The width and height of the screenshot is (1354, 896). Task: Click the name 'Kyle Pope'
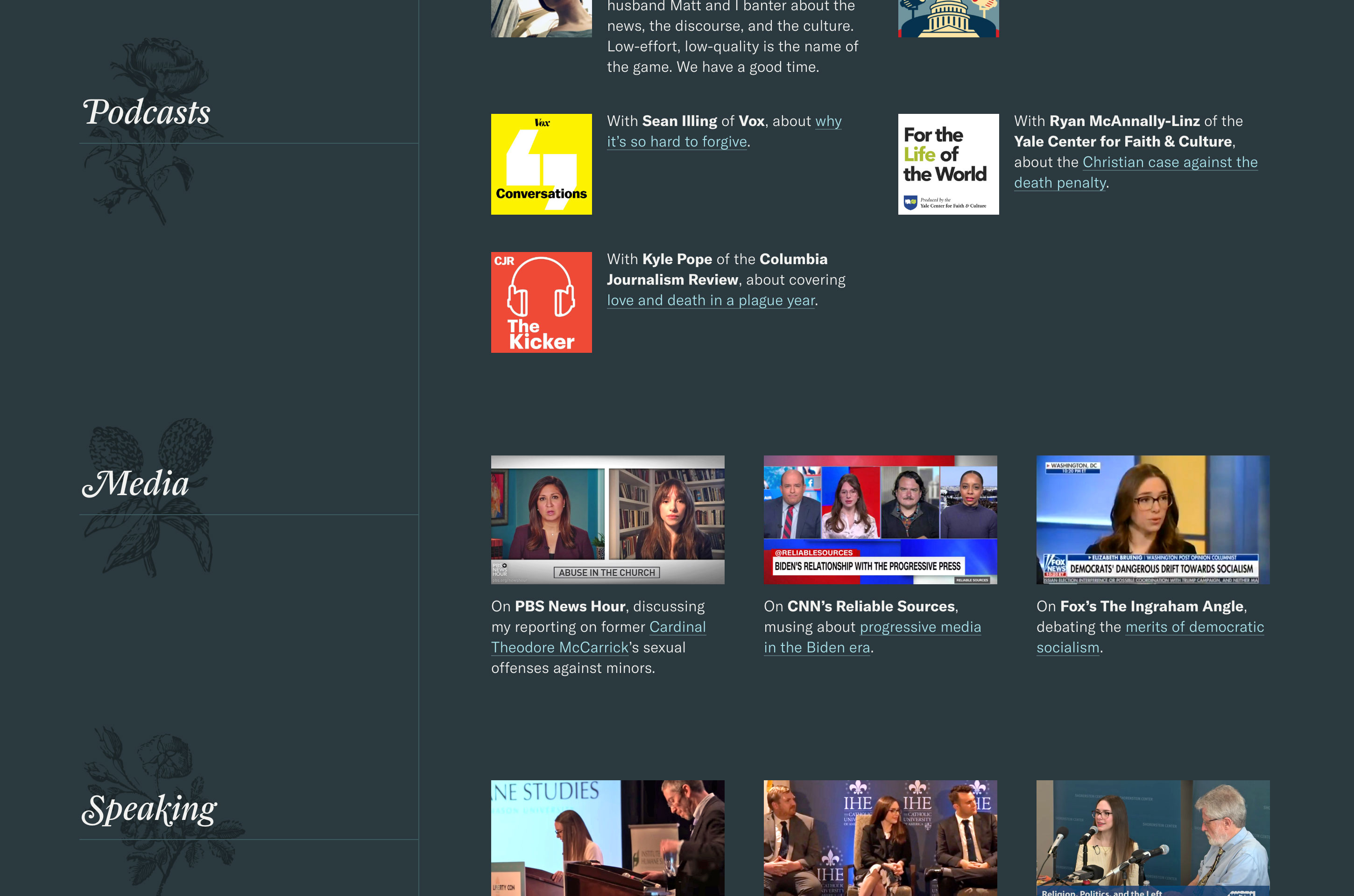click(677, 259)
